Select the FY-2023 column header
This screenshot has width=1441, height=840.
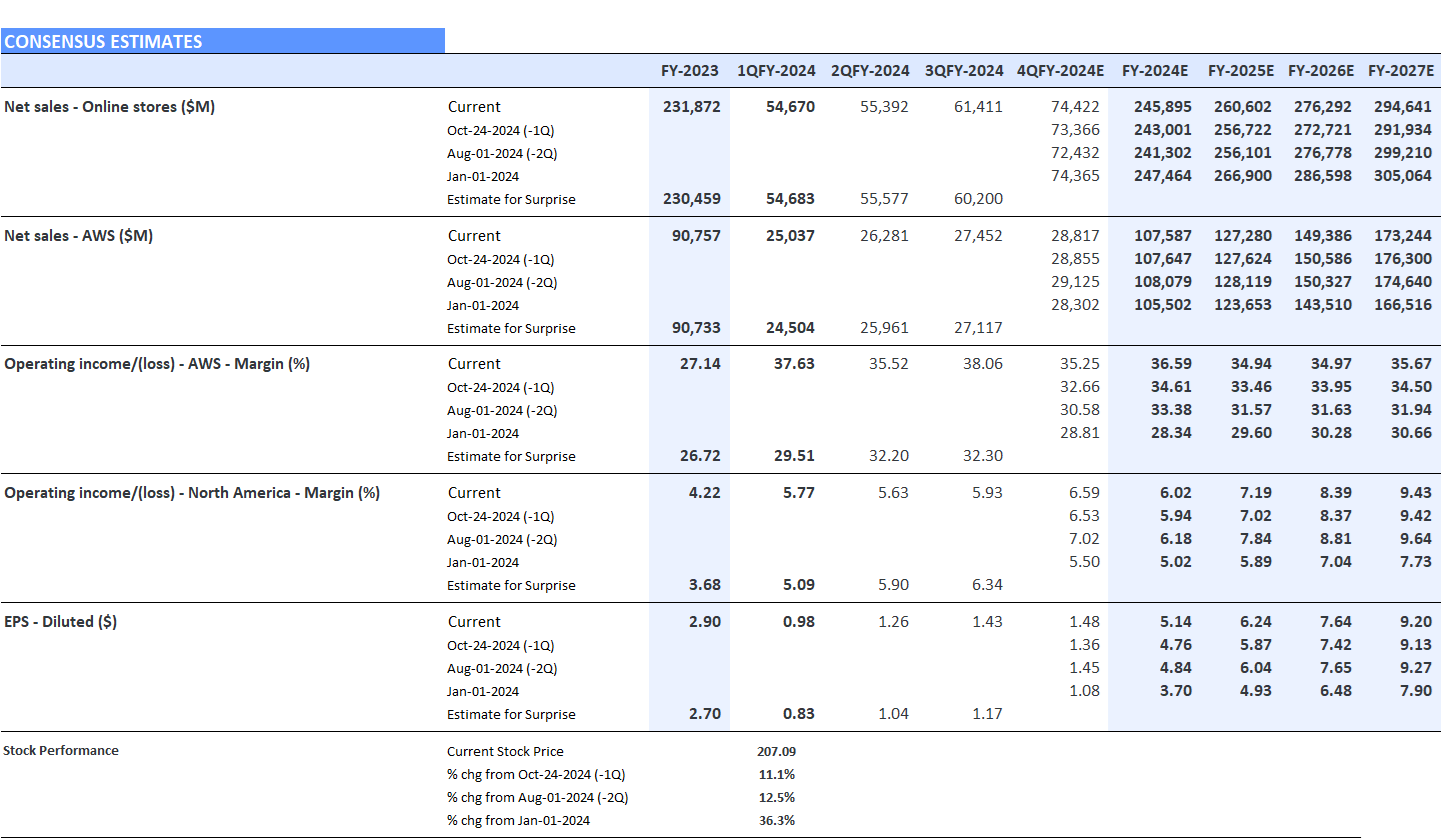tap(689, 71)
